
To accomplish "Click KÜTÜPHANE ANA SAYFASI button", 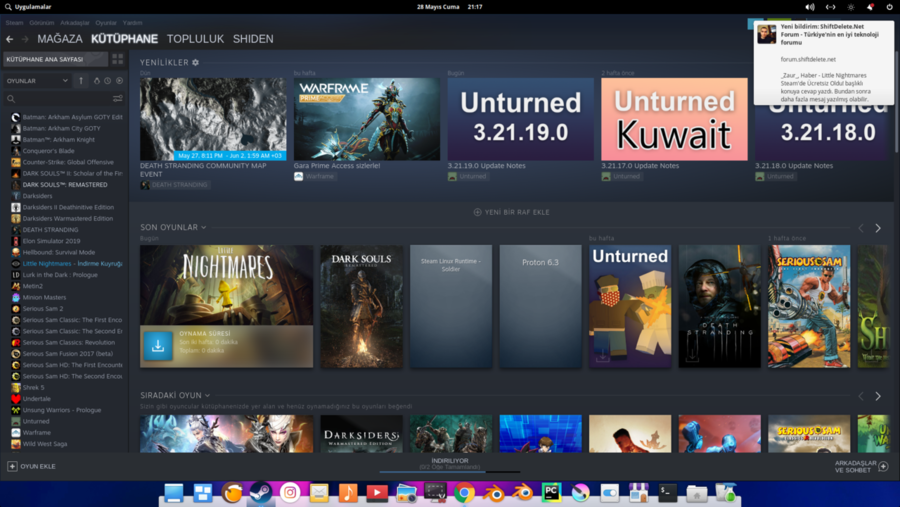I will [x=56, y=59].
